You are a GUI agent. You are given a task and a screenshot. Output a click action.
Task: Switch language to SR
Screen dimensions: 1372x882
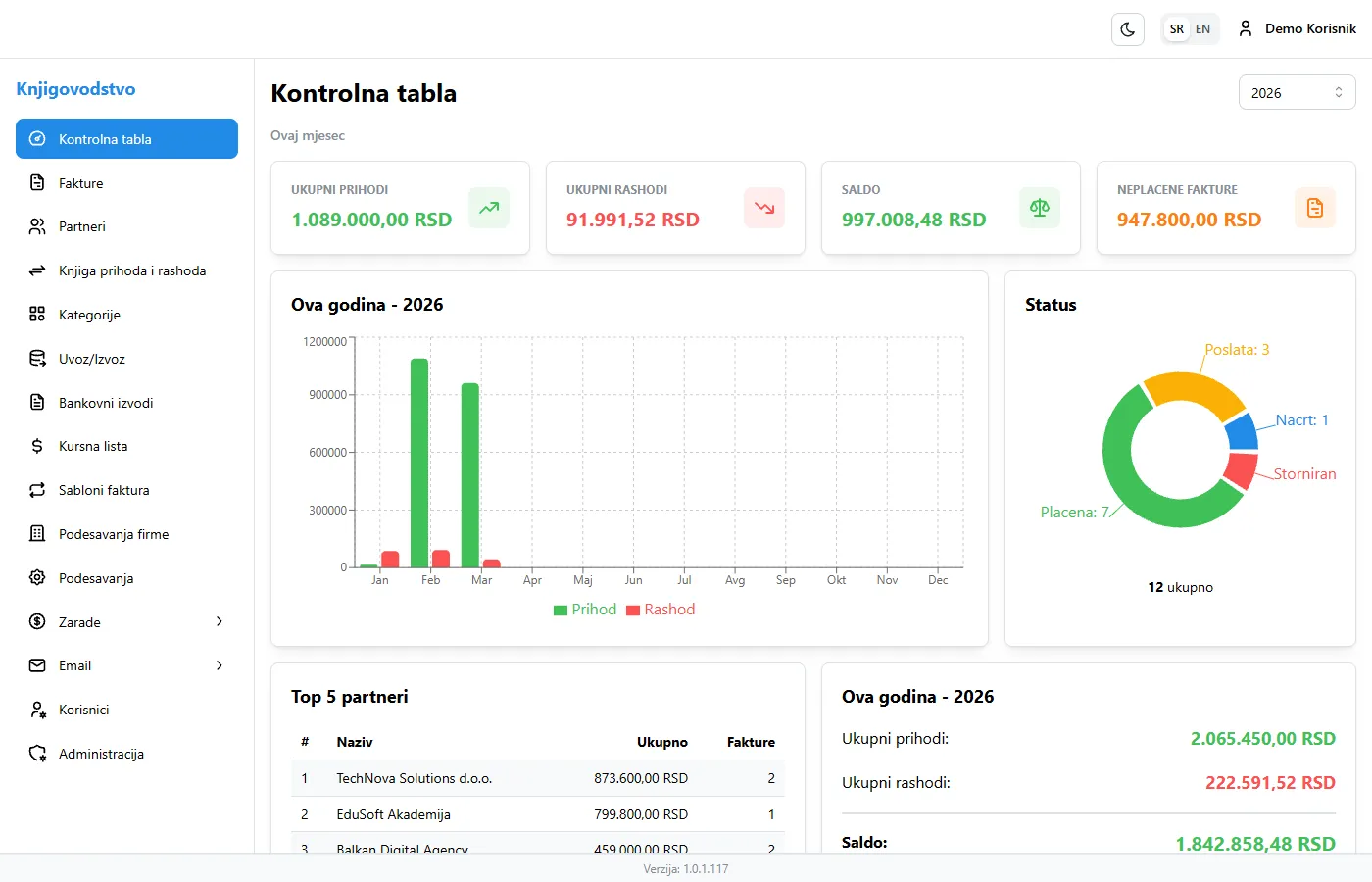coord(1176,28)
